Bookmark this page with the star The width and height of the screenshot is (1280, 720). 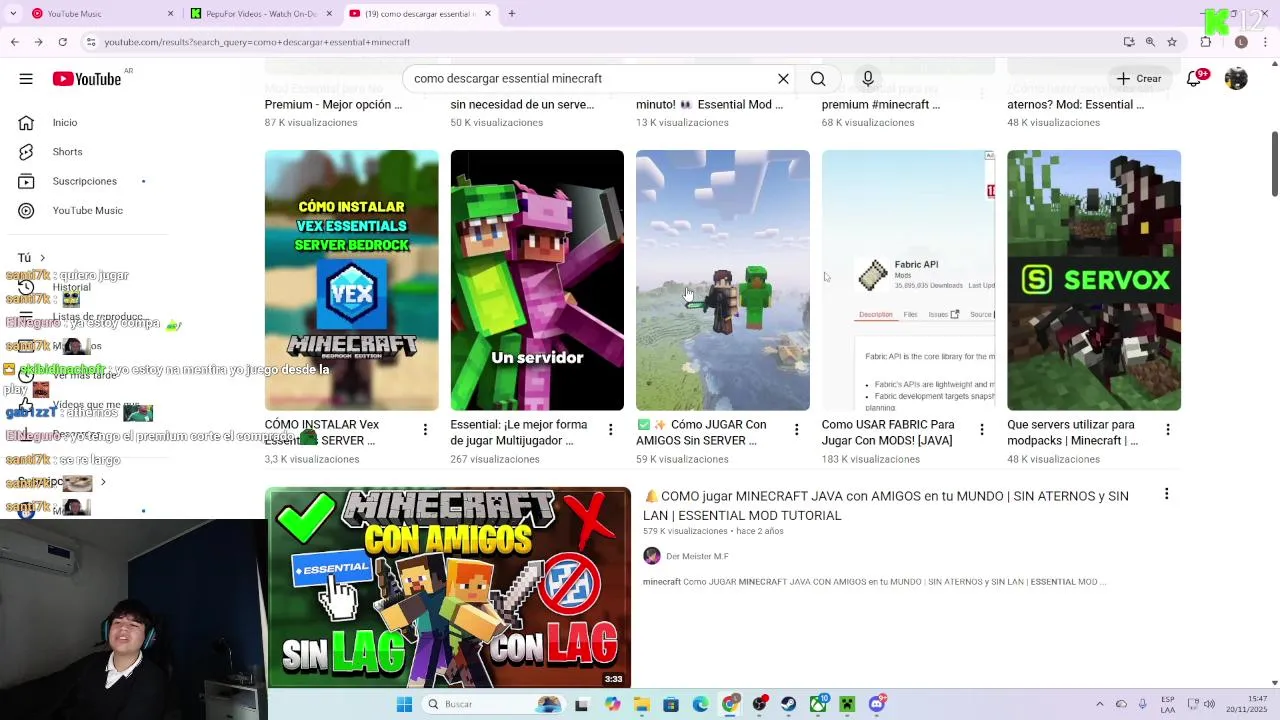[1172, 42]
